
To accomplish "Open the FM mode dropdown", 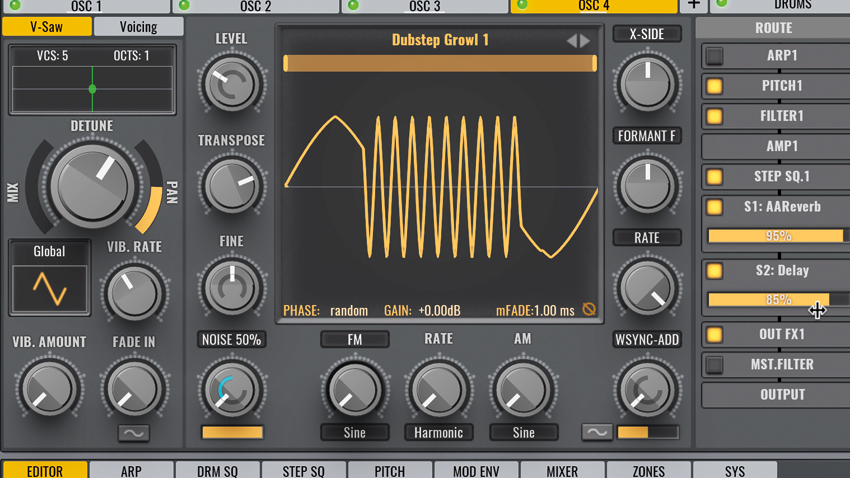I will 355,340.
